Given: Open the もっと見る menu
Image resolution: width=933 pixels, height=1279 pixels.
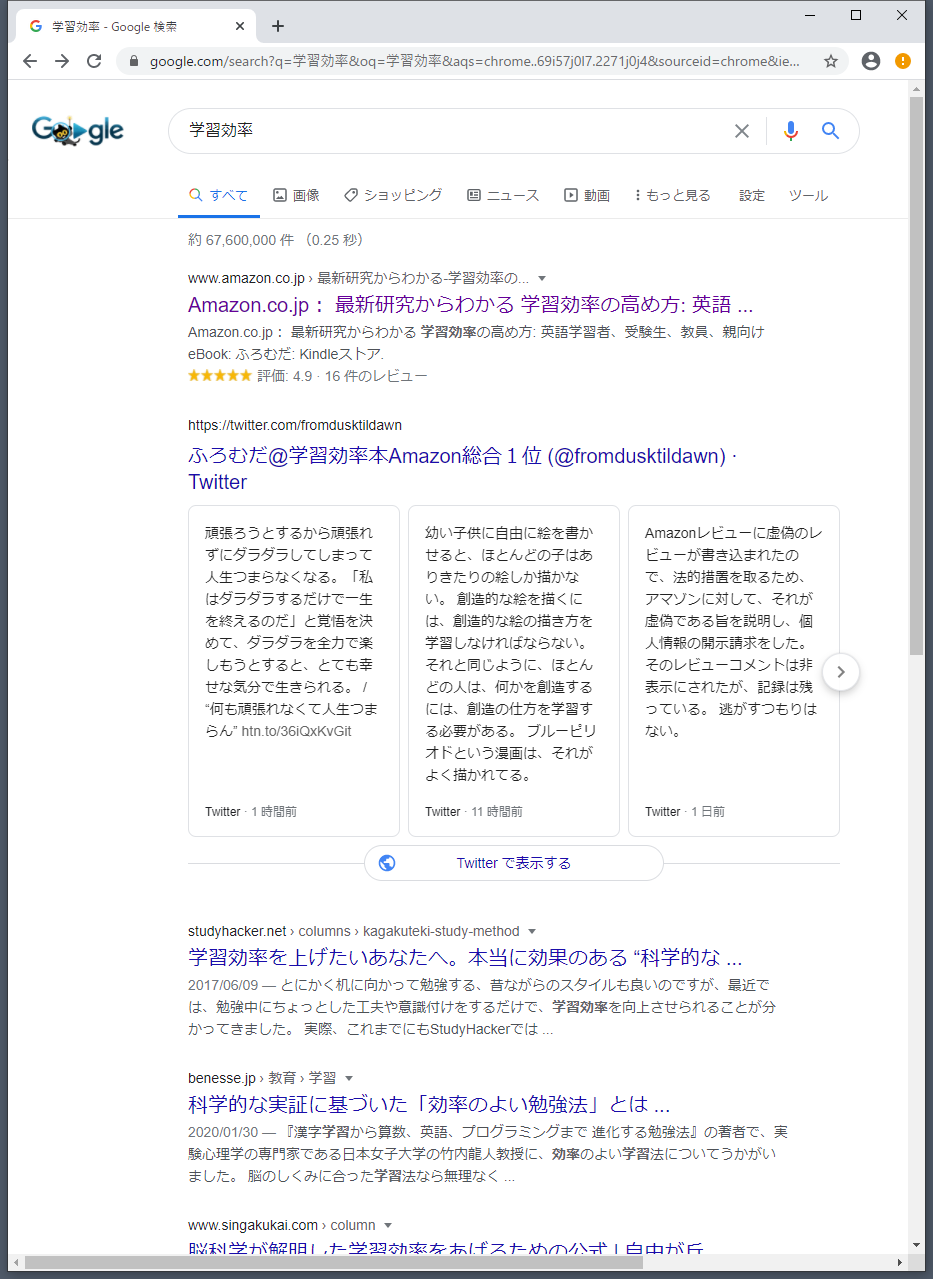Looking at the screenshot, I should (673, 196).
